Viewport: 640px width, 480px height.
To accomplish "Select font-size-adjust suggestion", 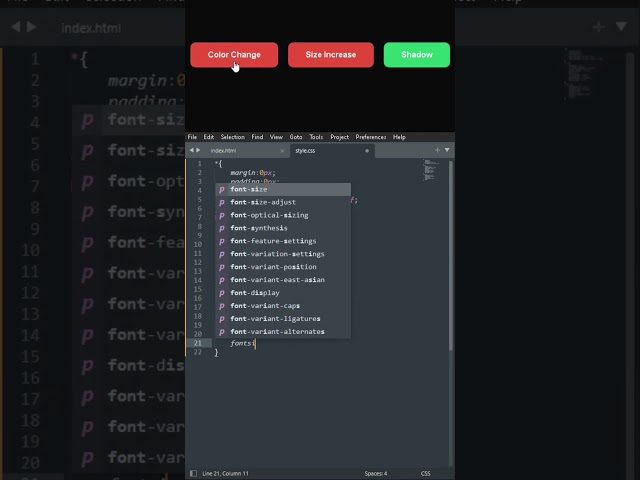I will pos(283,202).
